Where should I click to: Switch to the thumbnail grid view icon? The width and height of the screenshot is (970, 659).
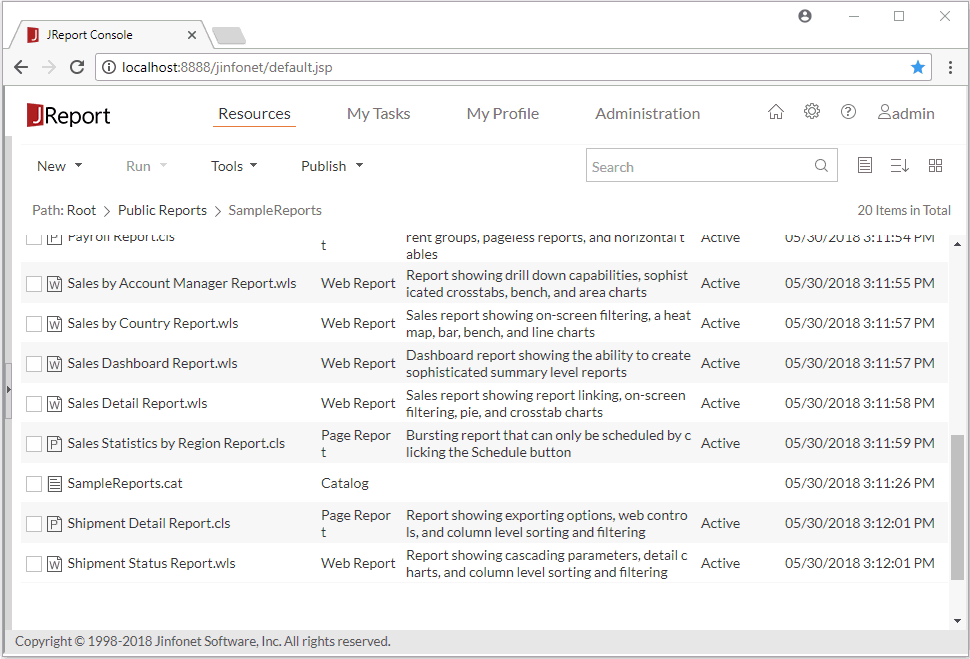point(935,165)
